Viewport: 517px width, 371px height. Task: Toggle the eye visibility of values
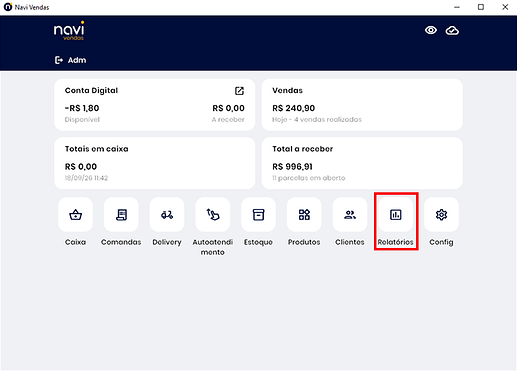pyautogui.click(x=431, y=30)
